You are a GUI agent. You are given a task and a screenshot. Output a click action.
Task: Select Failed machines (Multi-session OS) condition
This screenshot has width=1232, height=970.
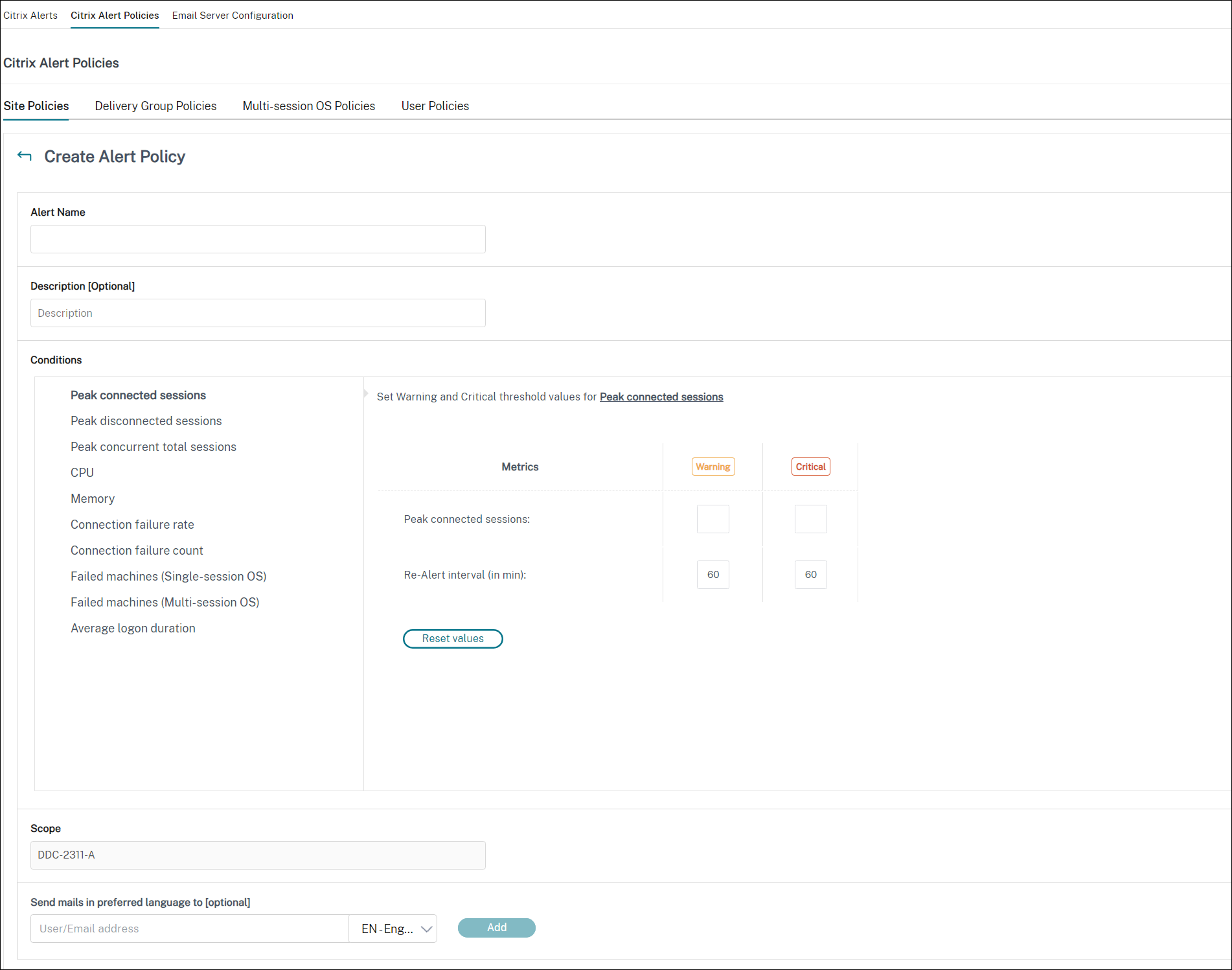click(x=165, y=603)
